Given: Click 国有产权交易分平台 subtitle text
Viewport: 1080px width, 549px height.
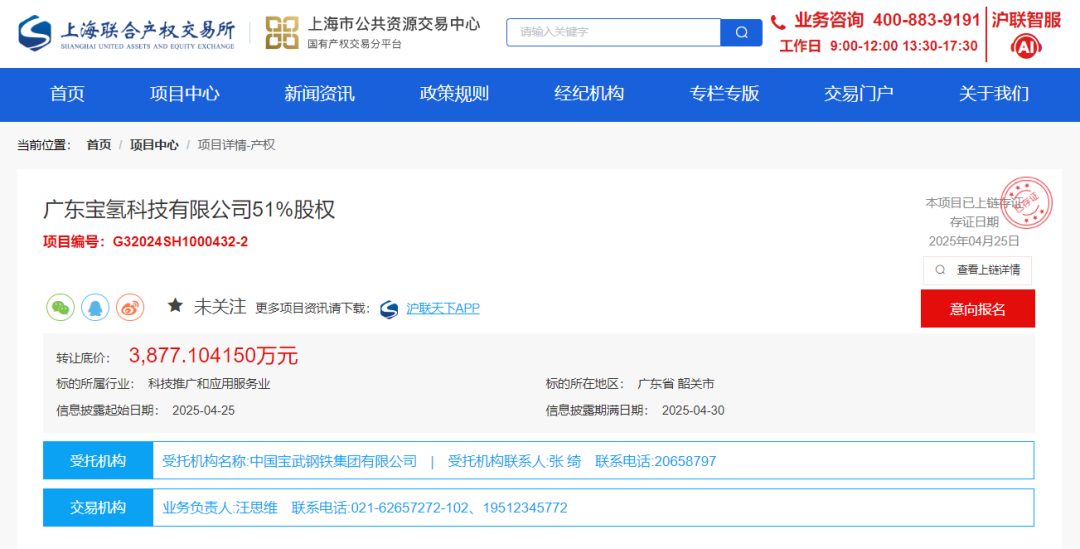Looking at the screenshot, I should tap(354, 44).
